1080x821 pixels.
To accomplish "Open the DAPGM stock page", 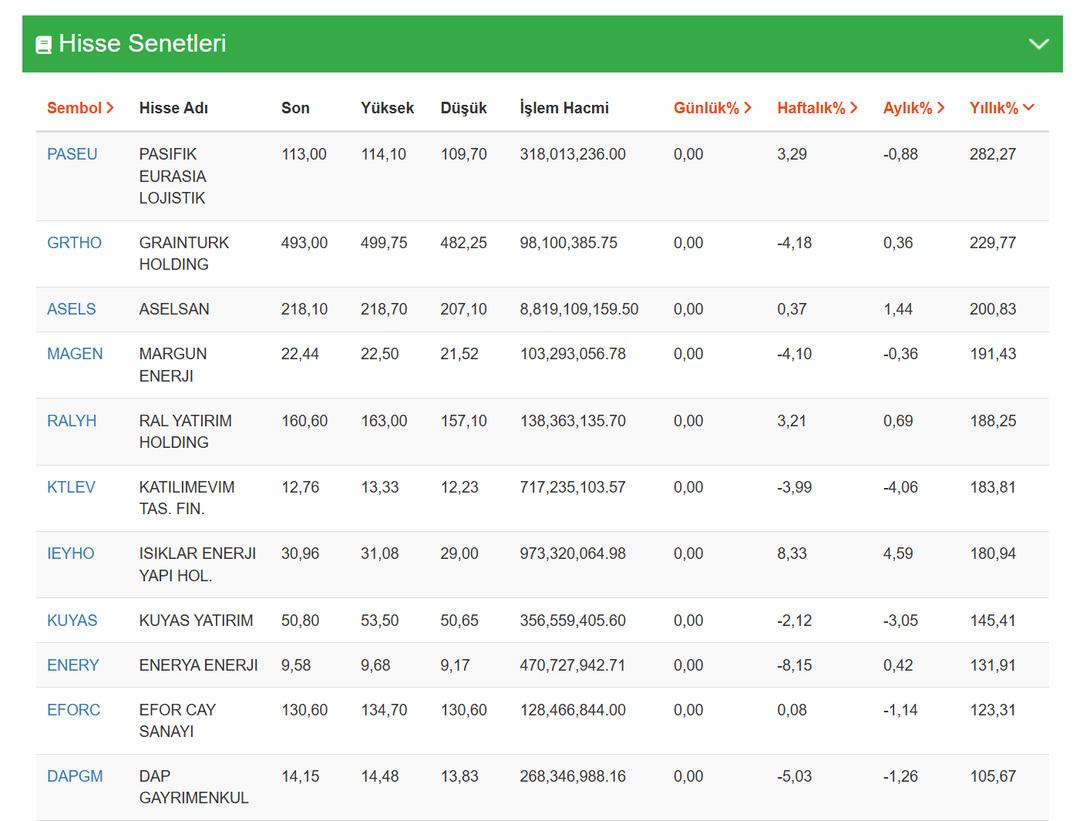I will [x=74, y=776].
